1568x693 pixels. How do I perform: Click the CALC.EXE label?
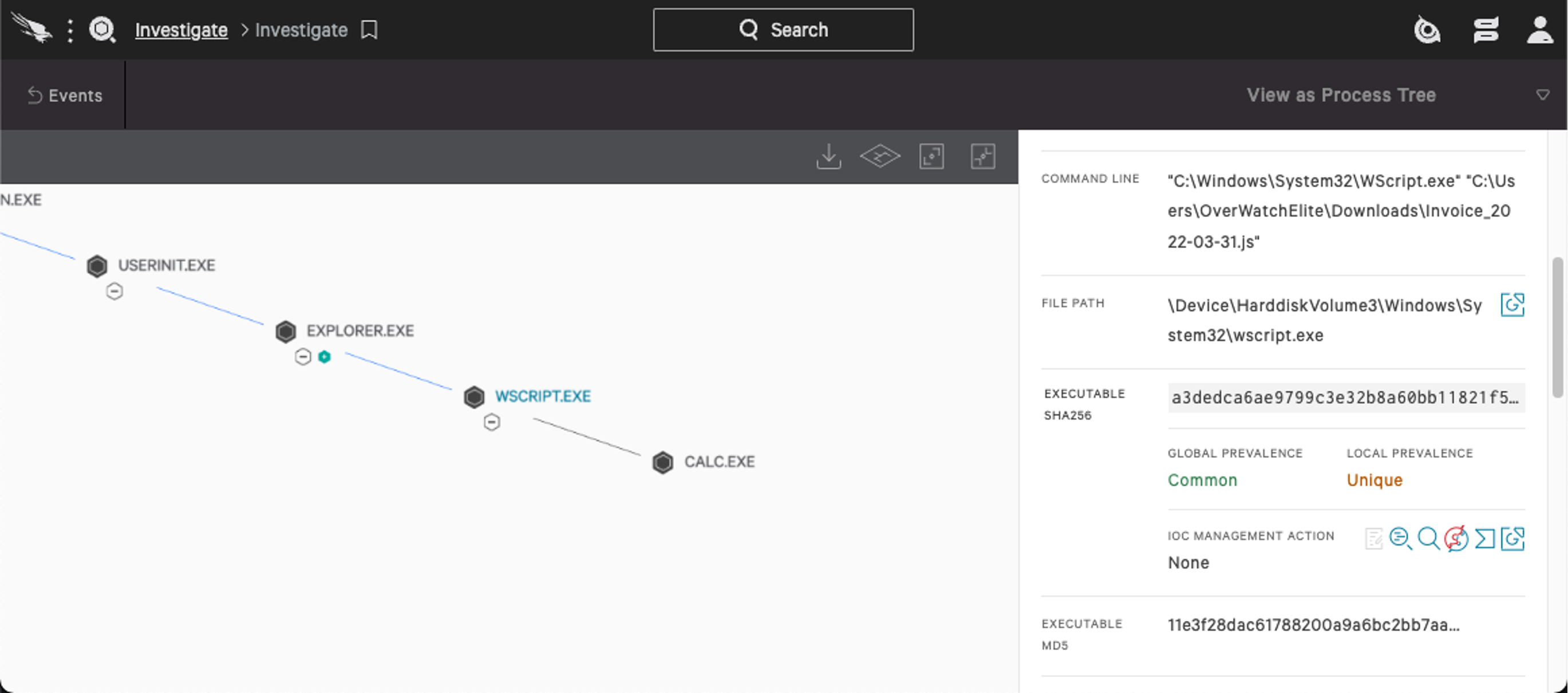[720, 462]
